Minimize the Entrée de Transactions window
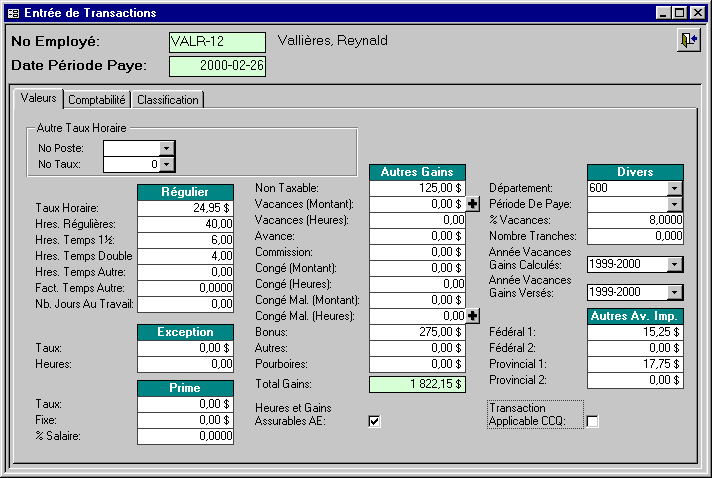712x478 pixels. 663,13
